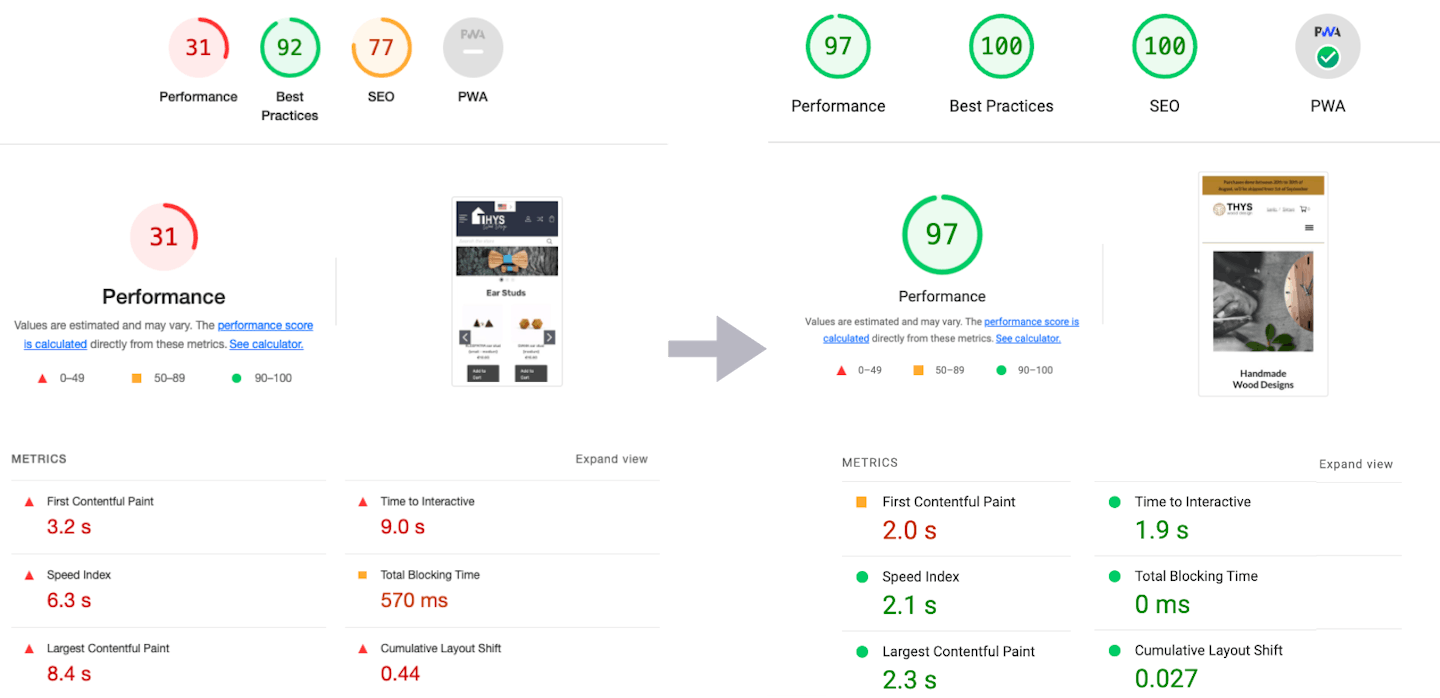Click the gray PWA badge in left report

tap(472, 48)
